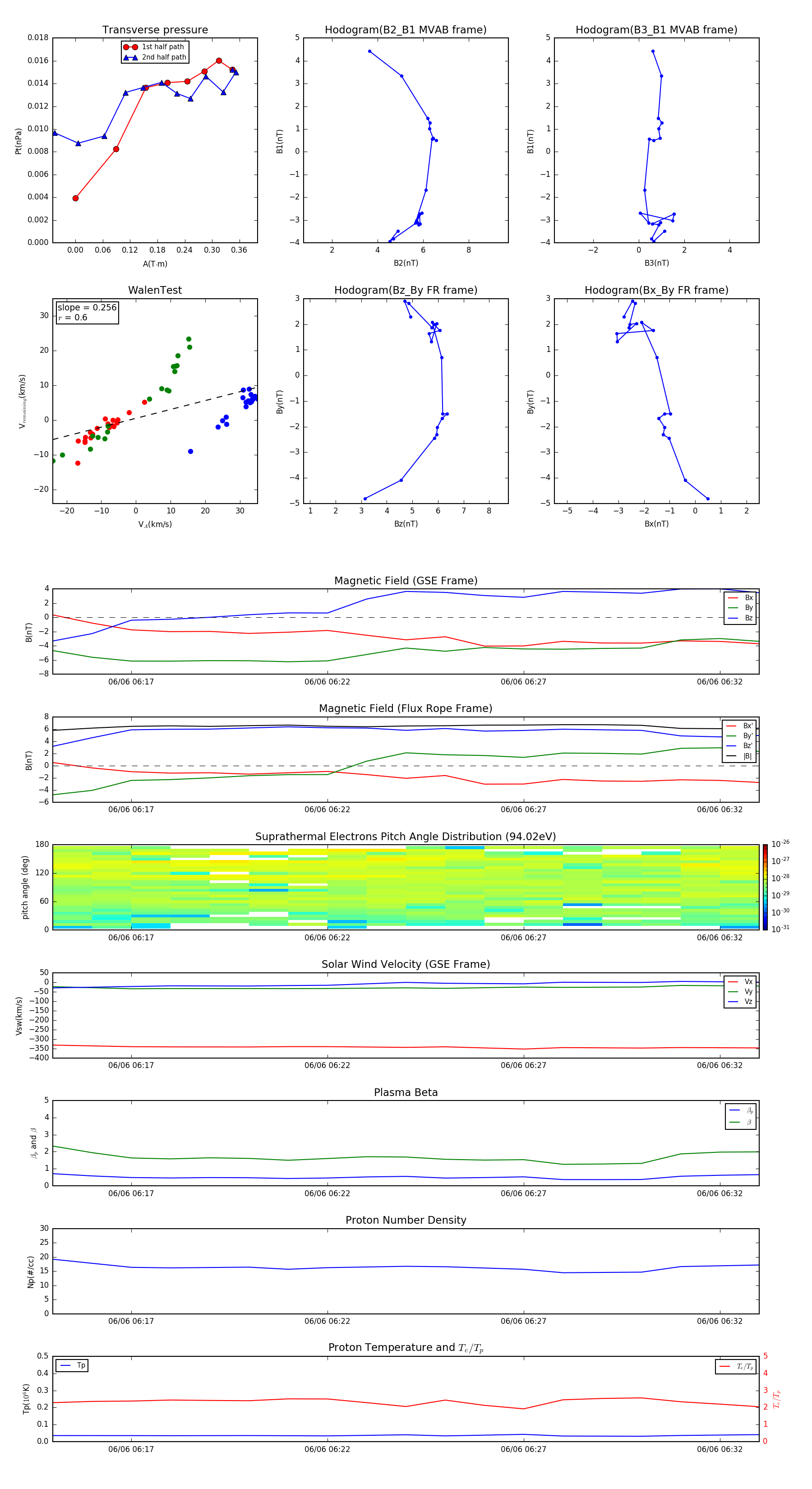Click the "Bz(nT)" x-axis label

pyautogui.click(x=406, y=524)
